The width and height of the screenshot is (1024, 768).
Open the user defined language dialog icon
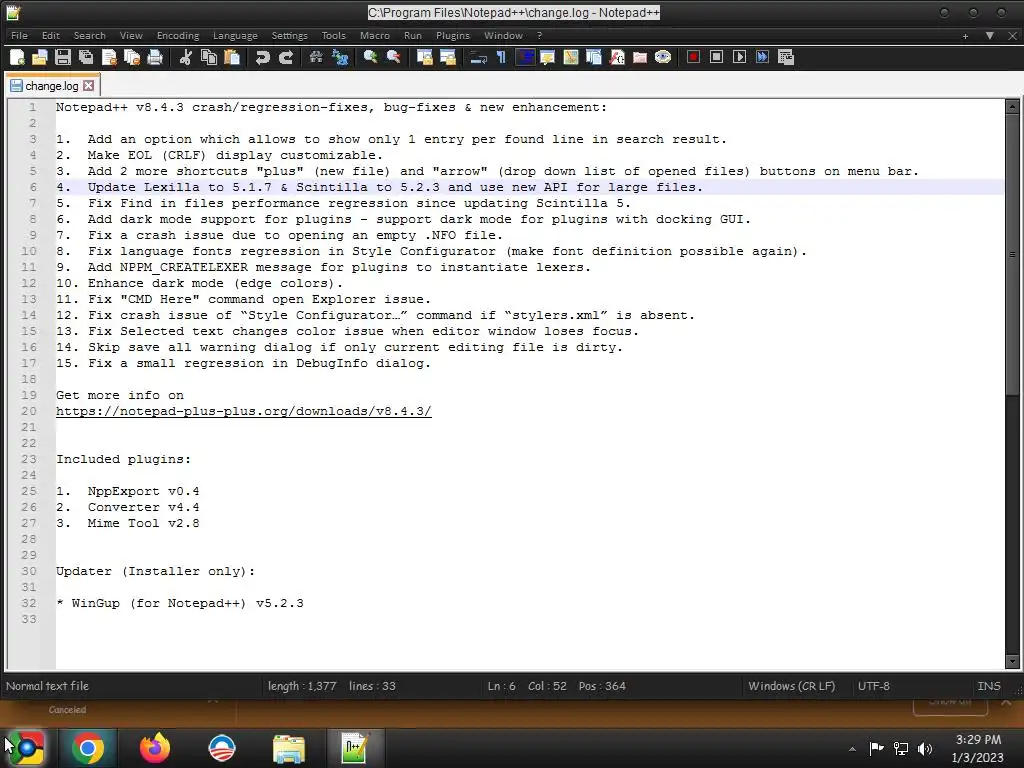click(x=547, y=57)
